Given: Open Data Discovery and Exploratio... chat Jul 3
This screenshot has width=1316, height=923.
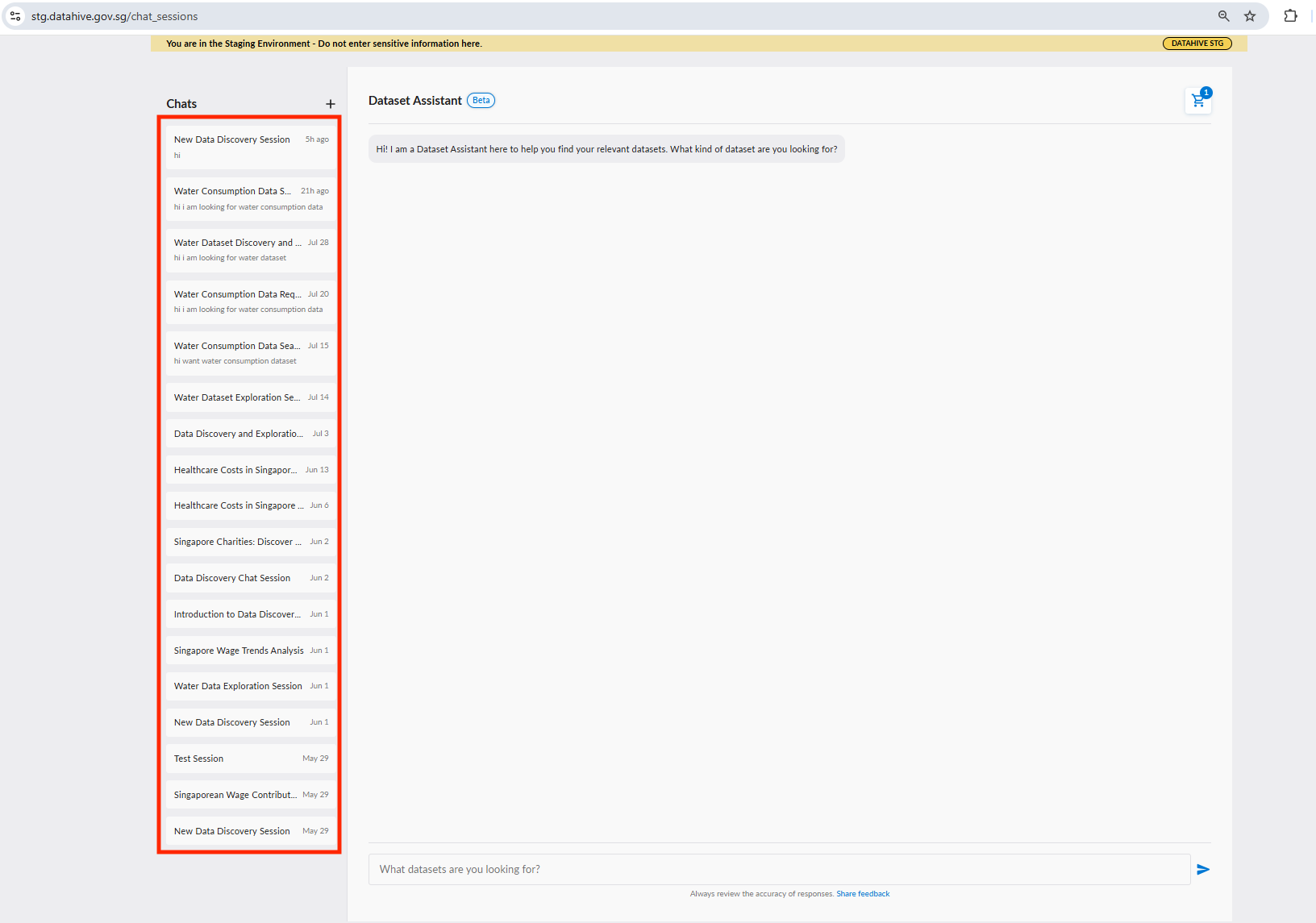Looking at the screenshot, I should (x=251, y=434).
